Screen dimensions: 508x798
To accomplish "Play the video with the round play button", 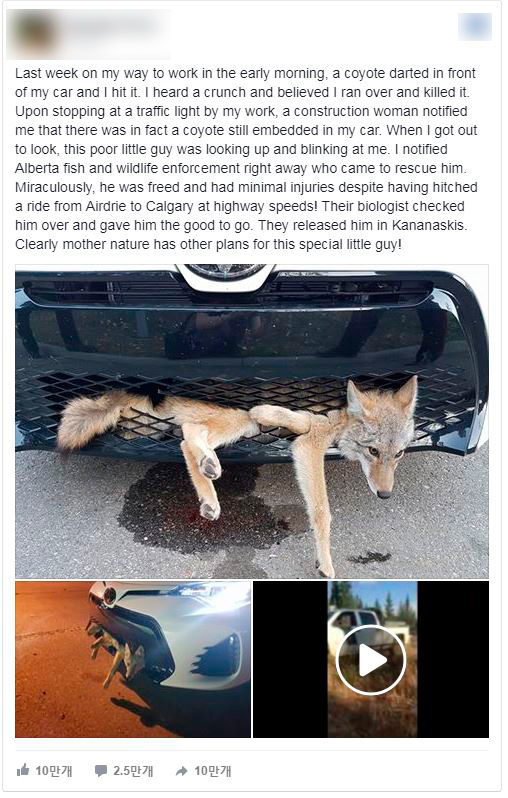I will pyautogui.click(x=371, y=660).
